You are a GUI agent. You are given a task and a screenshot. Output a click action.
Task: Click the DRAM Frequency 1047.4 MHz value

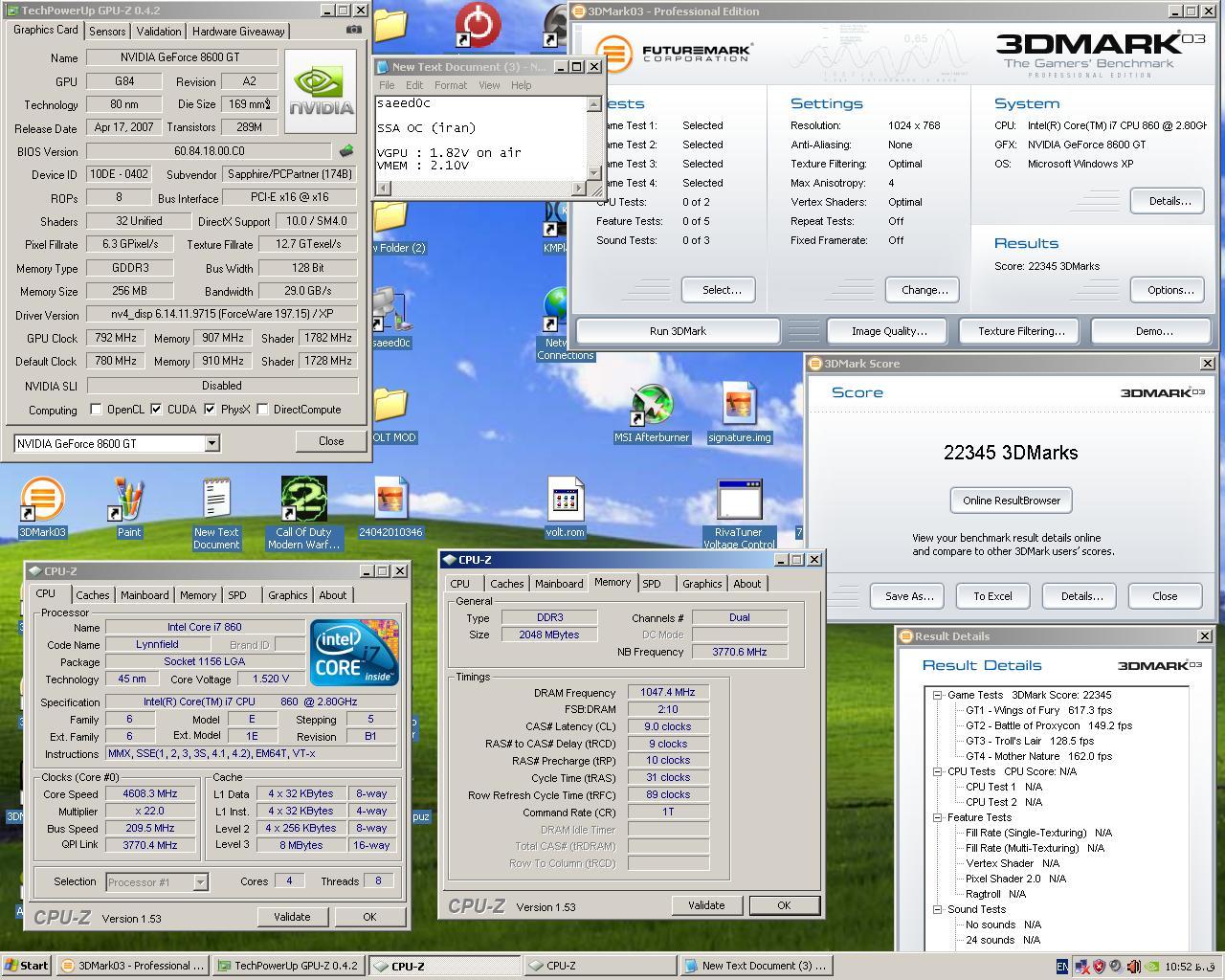point(668,692)
